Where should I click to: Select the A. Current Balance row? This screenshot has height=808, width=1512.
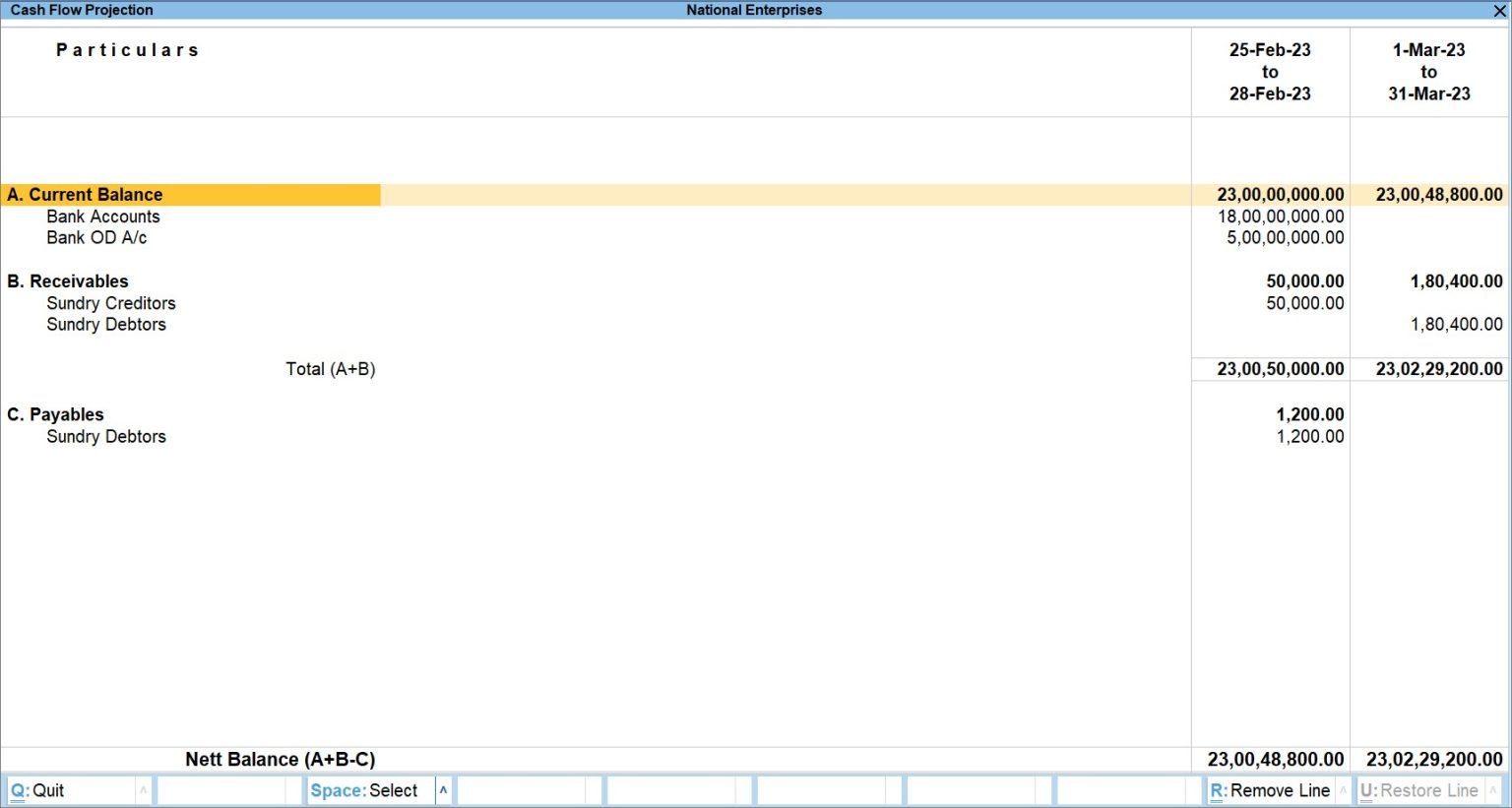(x=85, y=194)
